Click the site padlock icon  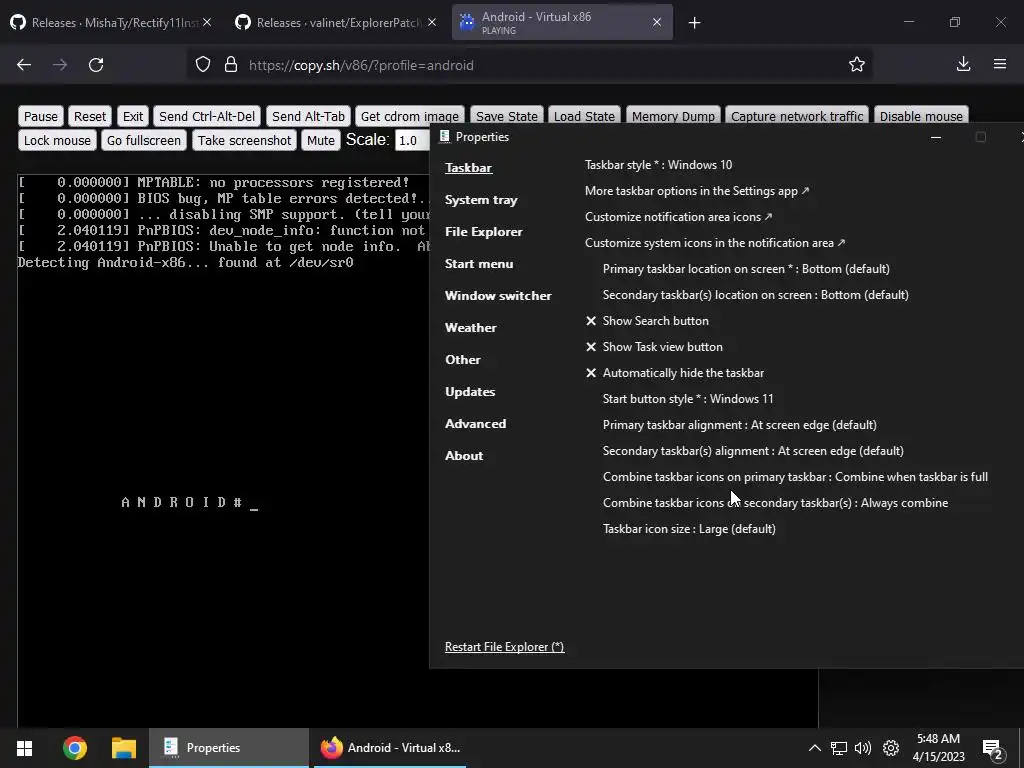point(231,65)
